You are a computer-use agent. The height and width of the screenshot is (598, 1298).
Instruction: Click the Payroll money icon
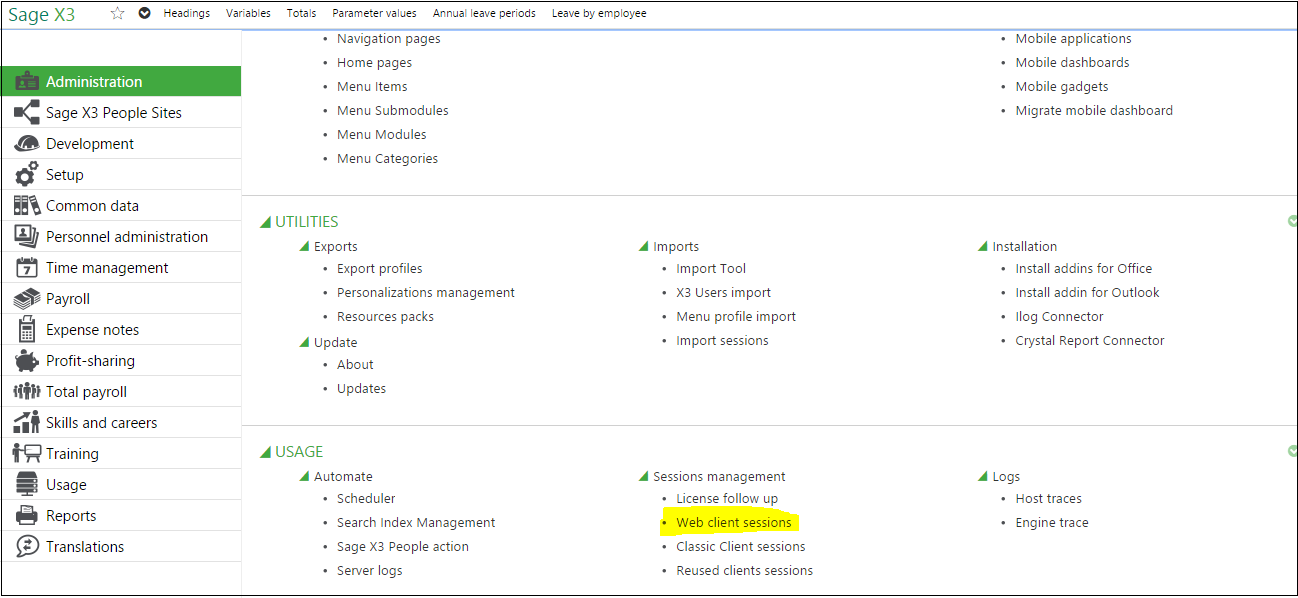(27, 299)
